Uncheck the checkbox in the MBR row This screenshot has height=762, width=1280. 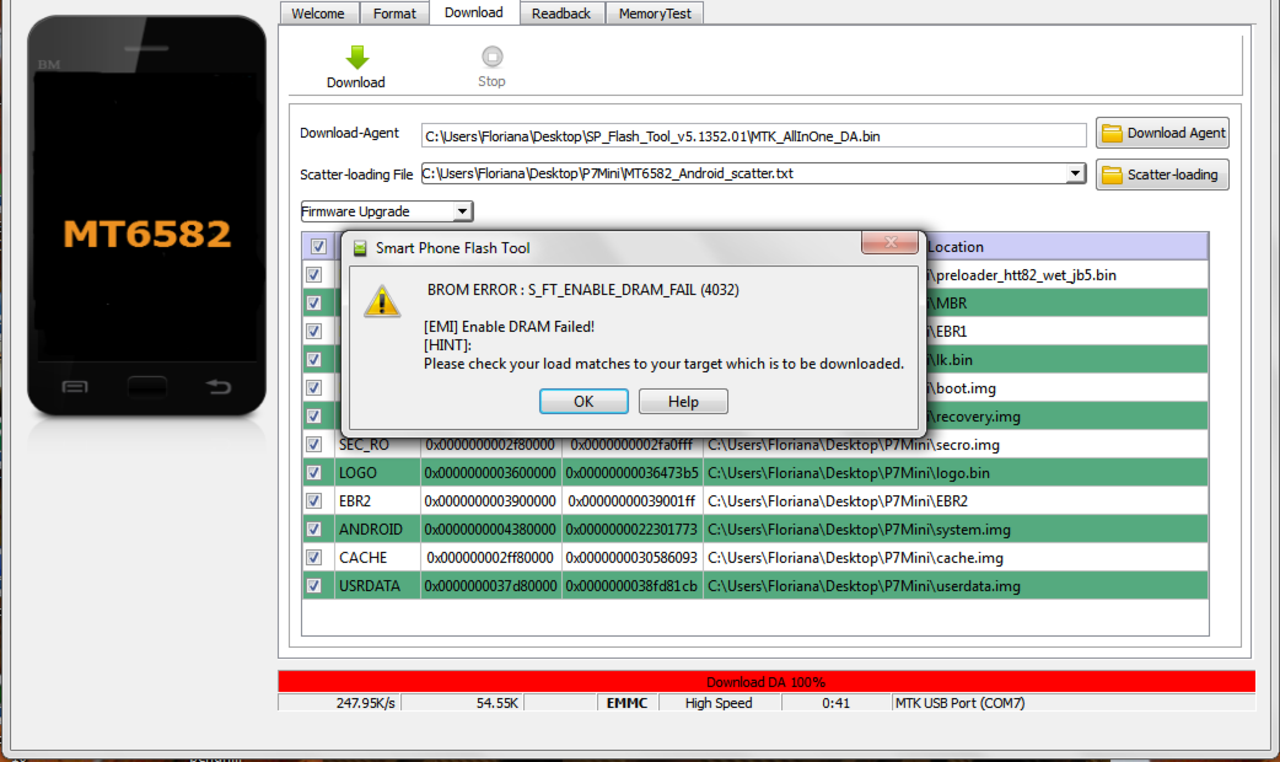click(314, 302)
